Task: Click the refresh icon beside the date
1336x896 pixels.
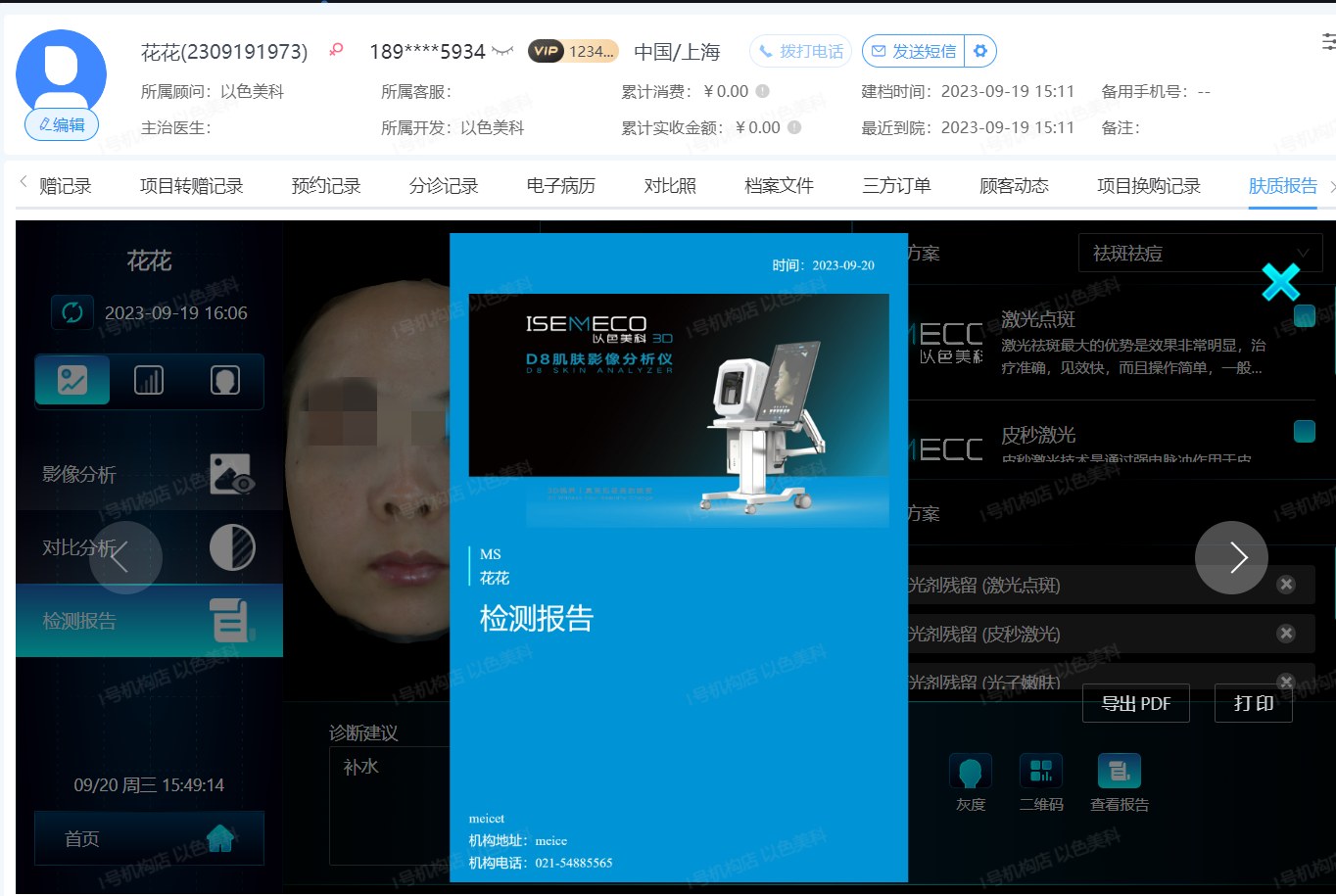Action: (72, 312)
